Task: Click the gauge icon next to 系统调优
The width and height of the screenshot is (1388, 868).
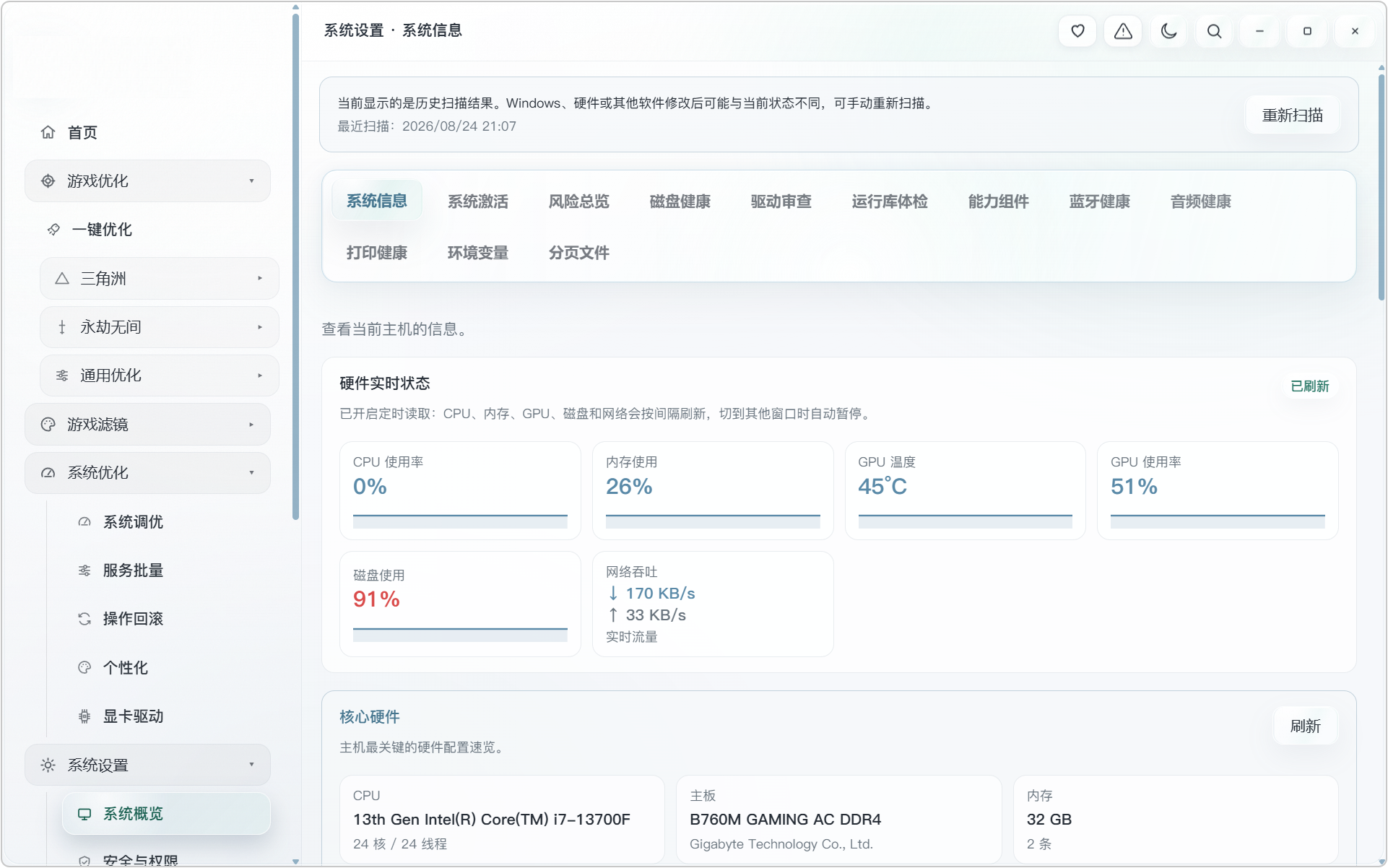Action: pos(84,521)
